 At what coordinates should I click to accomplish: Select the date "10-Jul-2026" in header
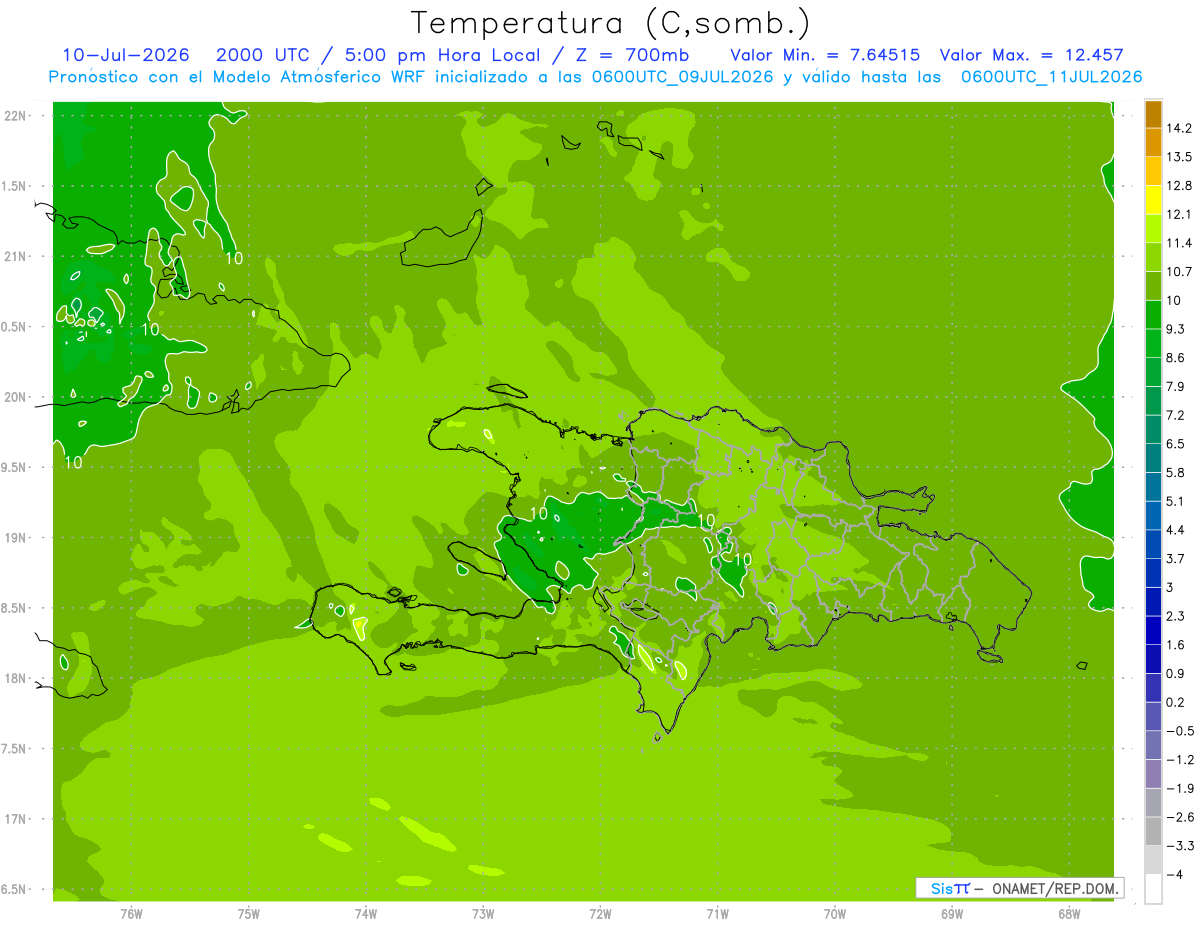point(126,55)
